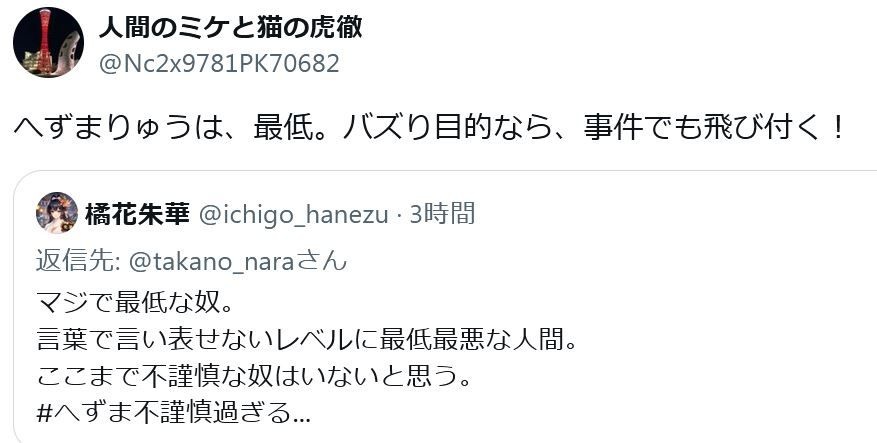The width and height of the screenshot is (877, 443).
Task: Open display name 人間のミケと猫の虎徹
Action: tap(230, 27)
